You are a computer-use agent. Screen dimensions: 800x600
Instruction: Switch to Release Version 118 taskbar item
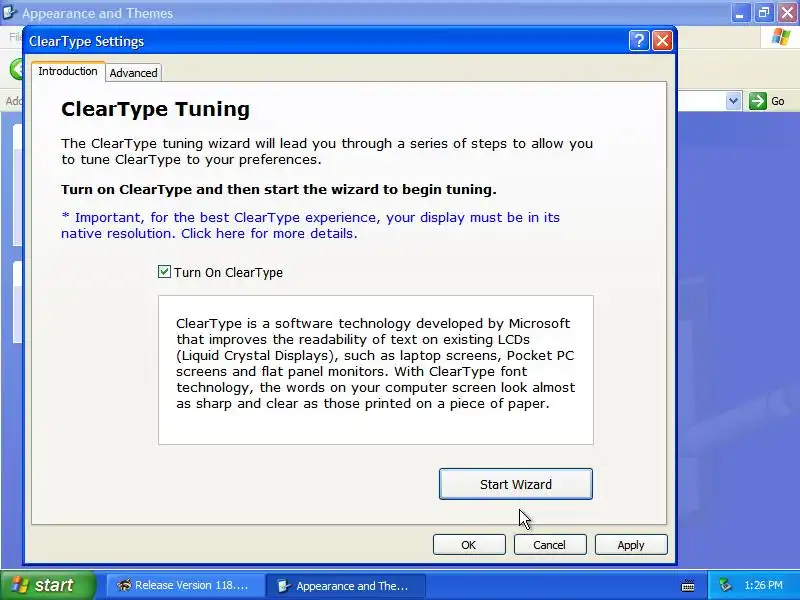(x=185, y=585)
